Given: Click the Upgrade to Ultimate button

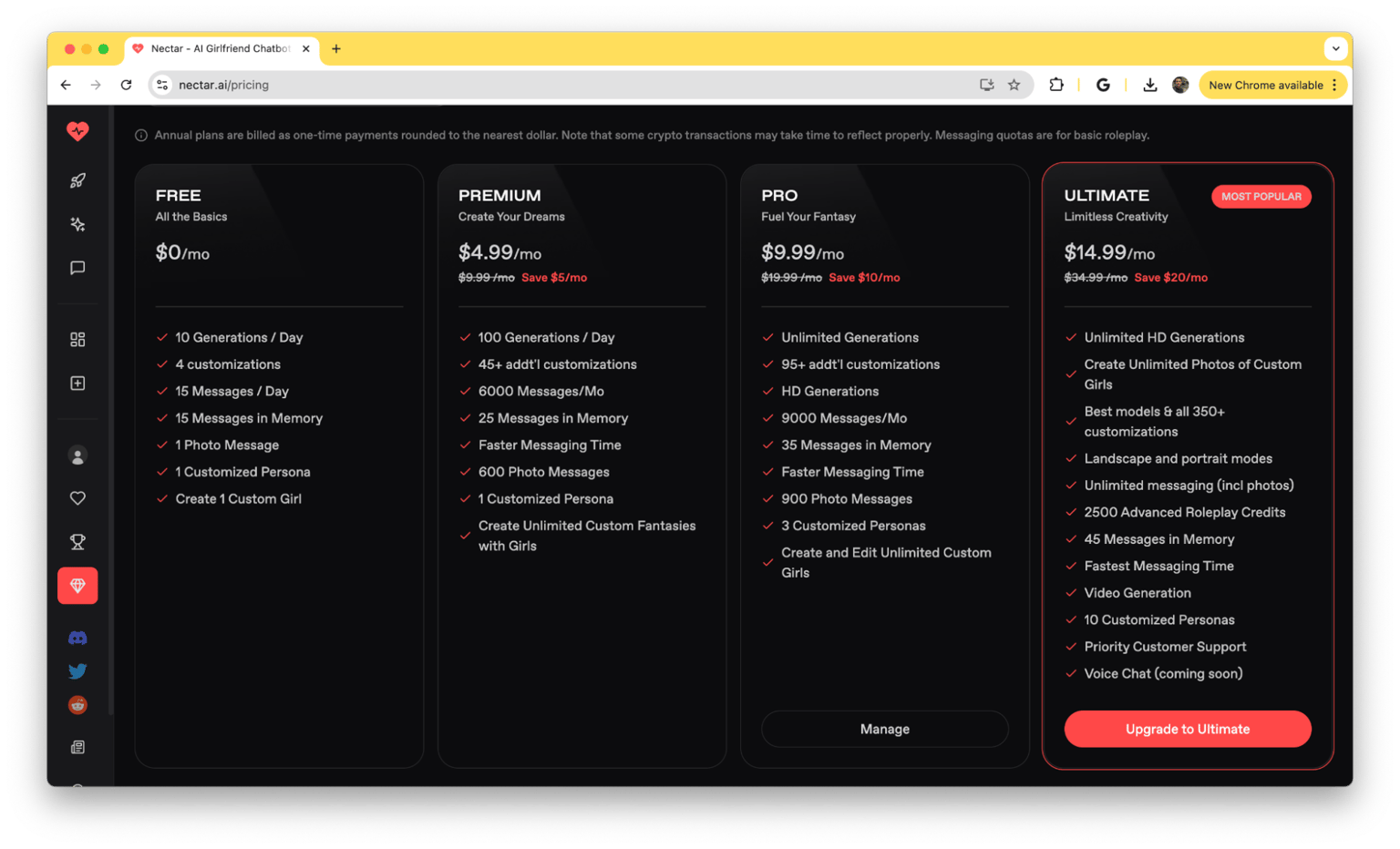Looking at the screenshot, I should click(1188, 729).
